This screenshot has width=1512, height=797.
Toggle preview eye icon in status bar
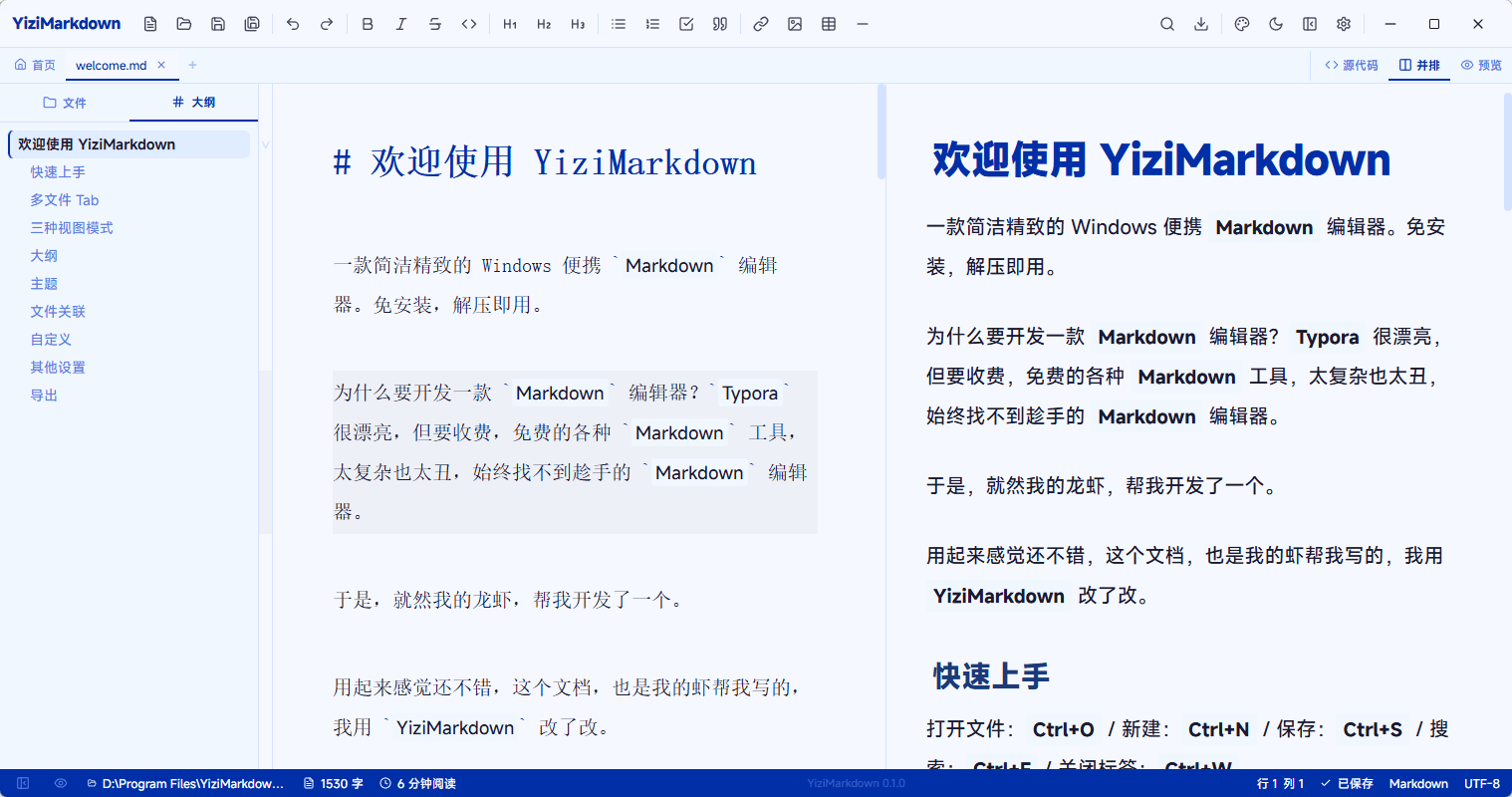pos(61,783)
